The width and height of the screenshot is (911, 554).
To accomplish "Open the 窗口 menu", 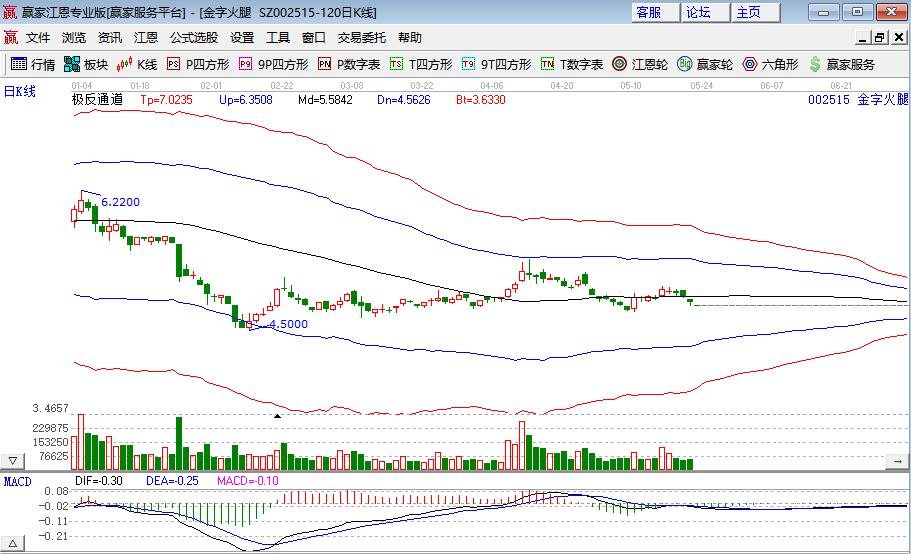I will (314, 38).
